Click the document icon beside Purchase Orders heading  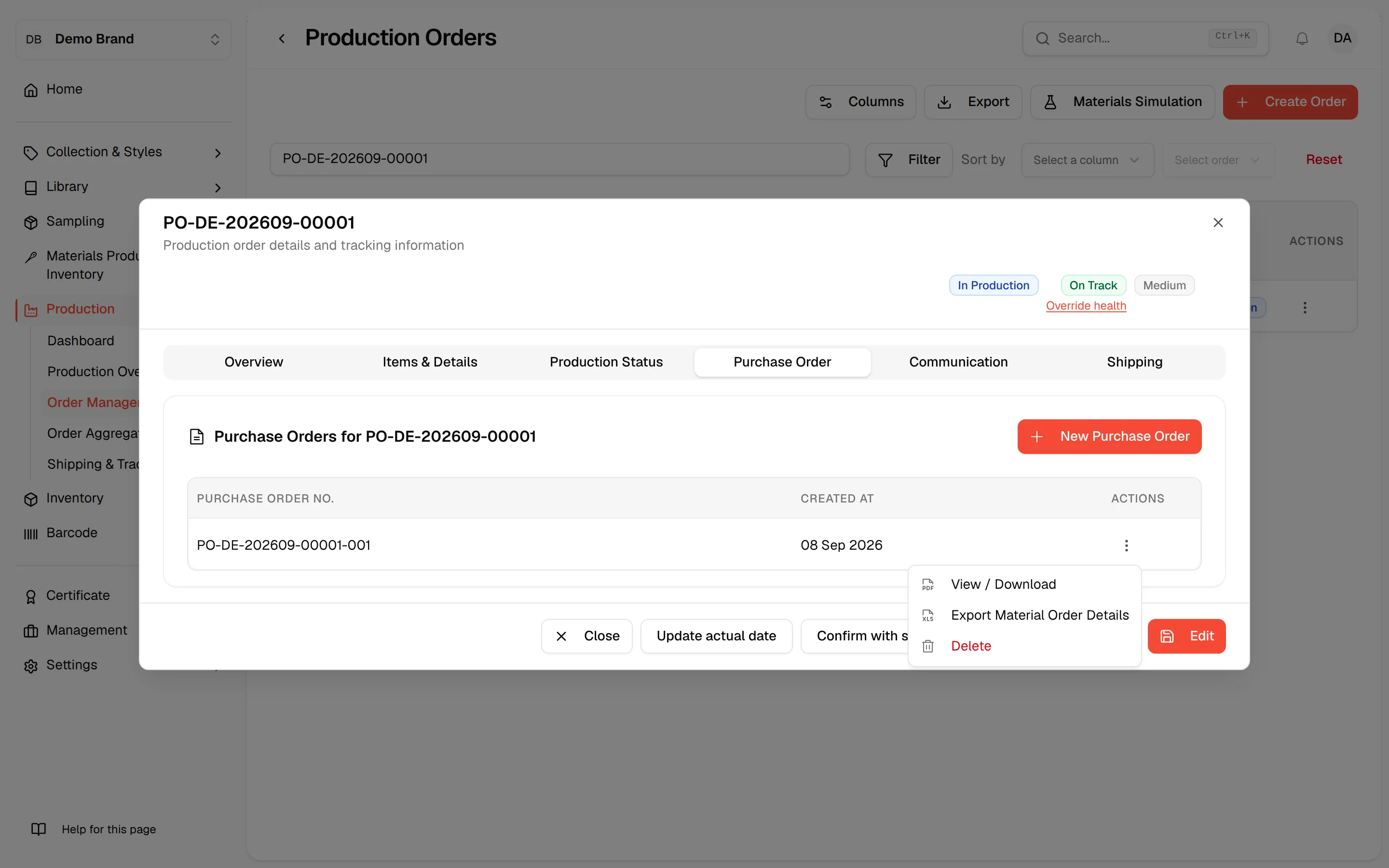(197, 437)
